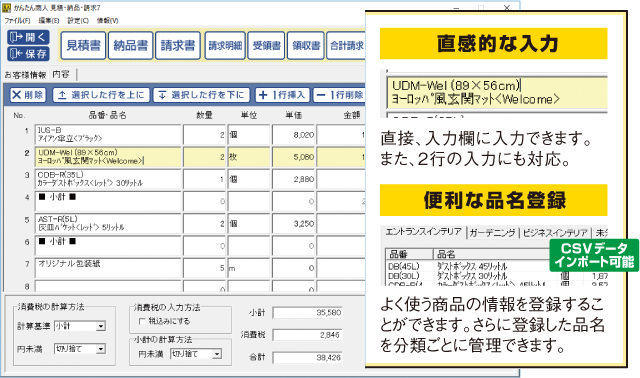The width and height of the screenshot is (640, 378).
Task: Select the 請求書 document button
Action: [178, 45]
